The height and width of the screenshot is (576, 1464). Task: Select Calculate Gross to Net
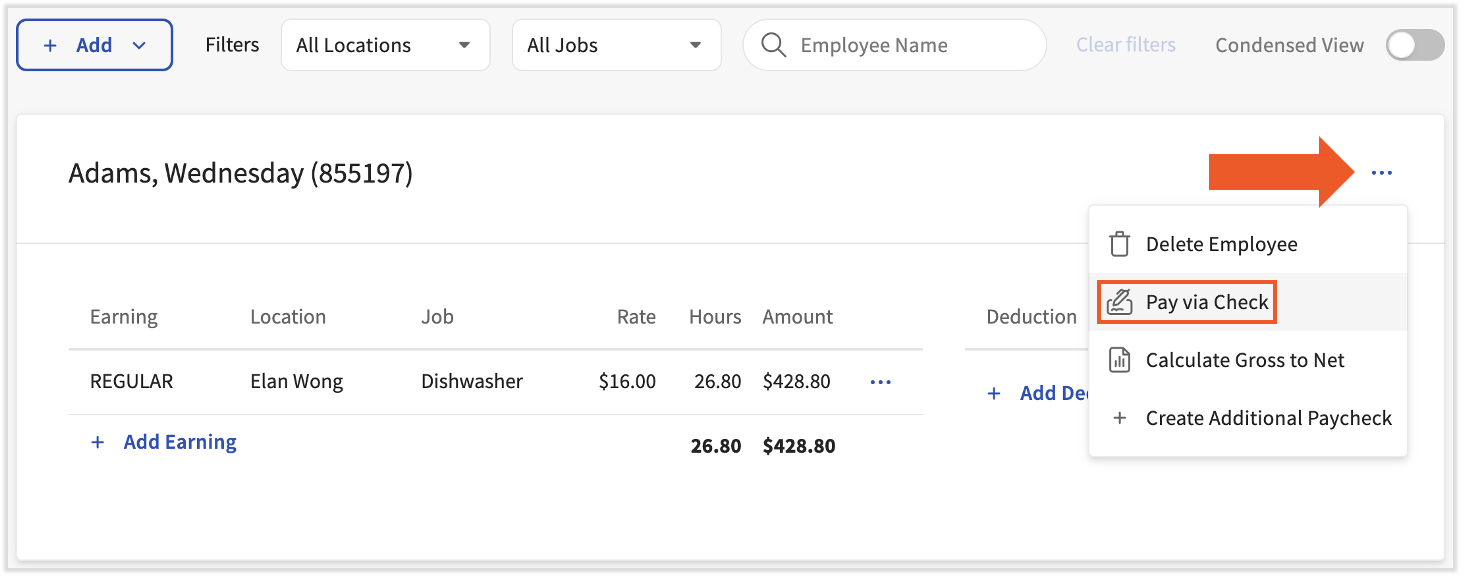click(x=1245, y=359)
